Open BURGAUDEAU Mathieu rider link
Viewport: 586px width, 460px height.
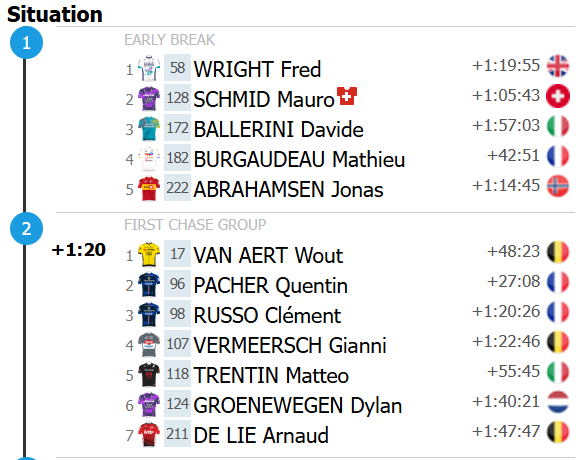(x=299, y=160)
